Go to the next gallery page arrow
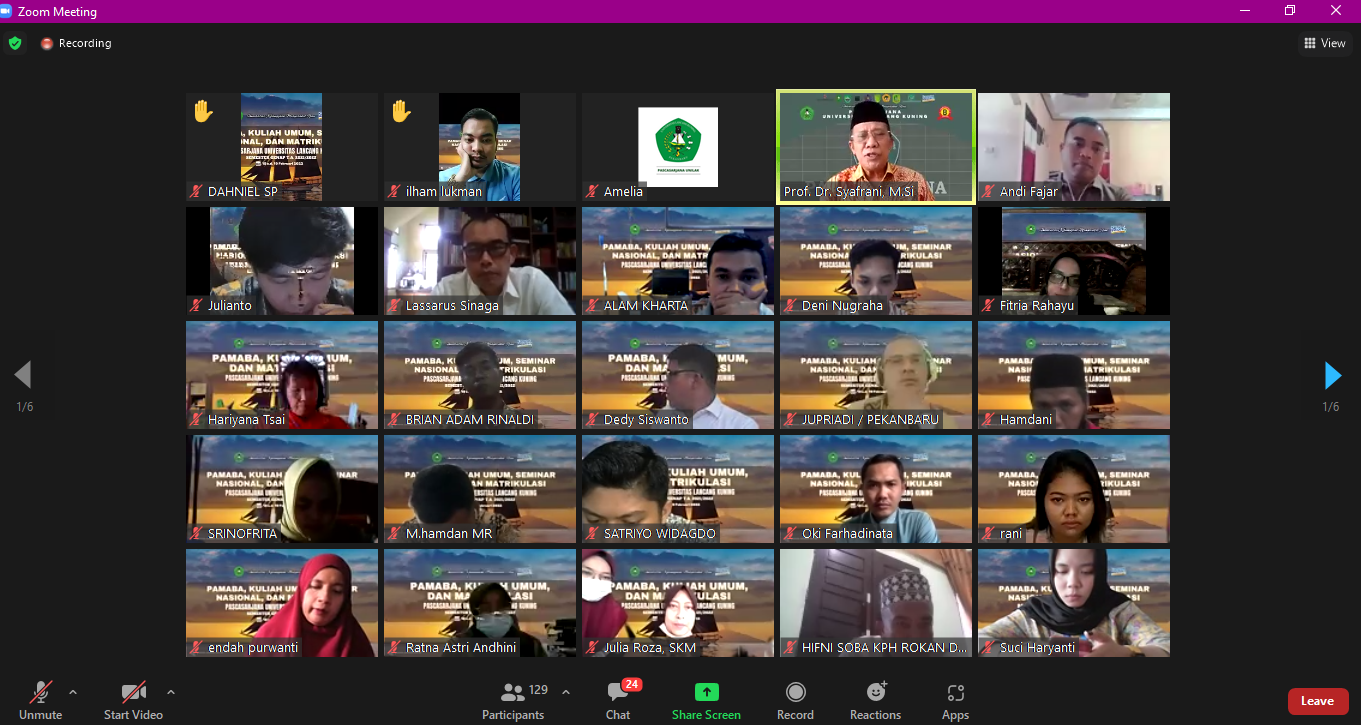The width and height of the screenshot is (1361, 725). 1332,375
